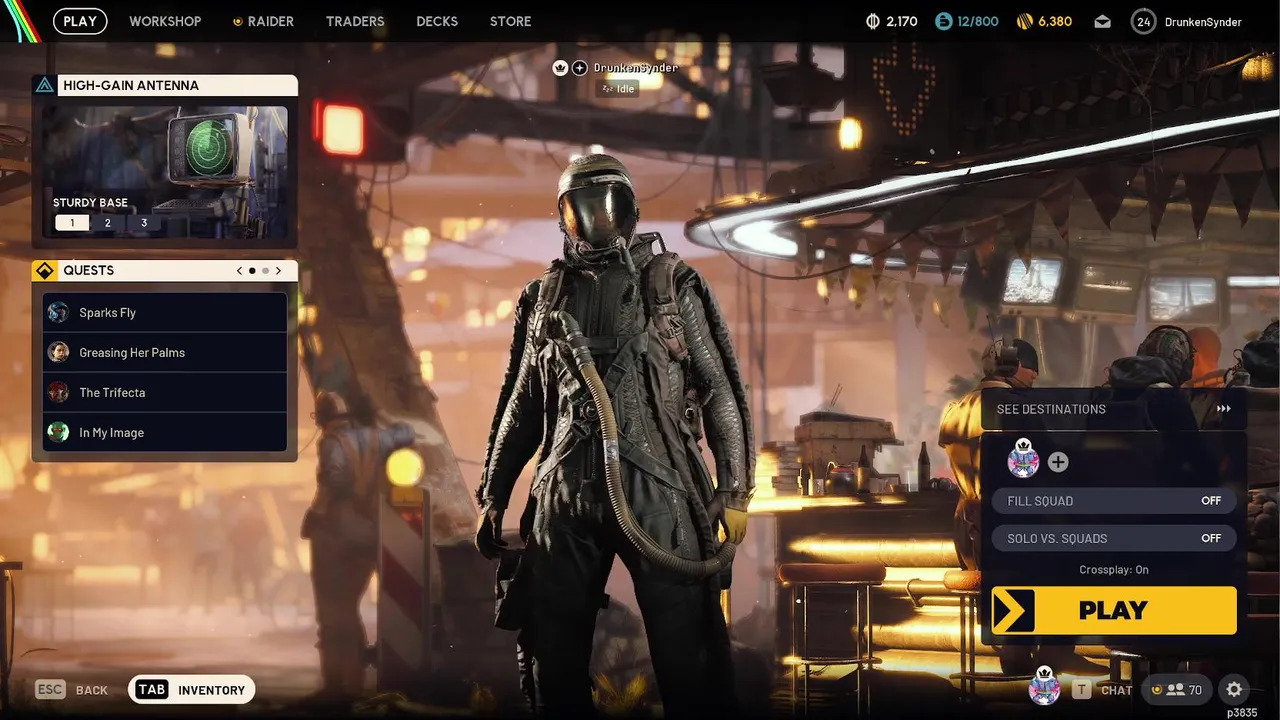Click the Idle status label

pyautogui.click(x=618, y=88)
